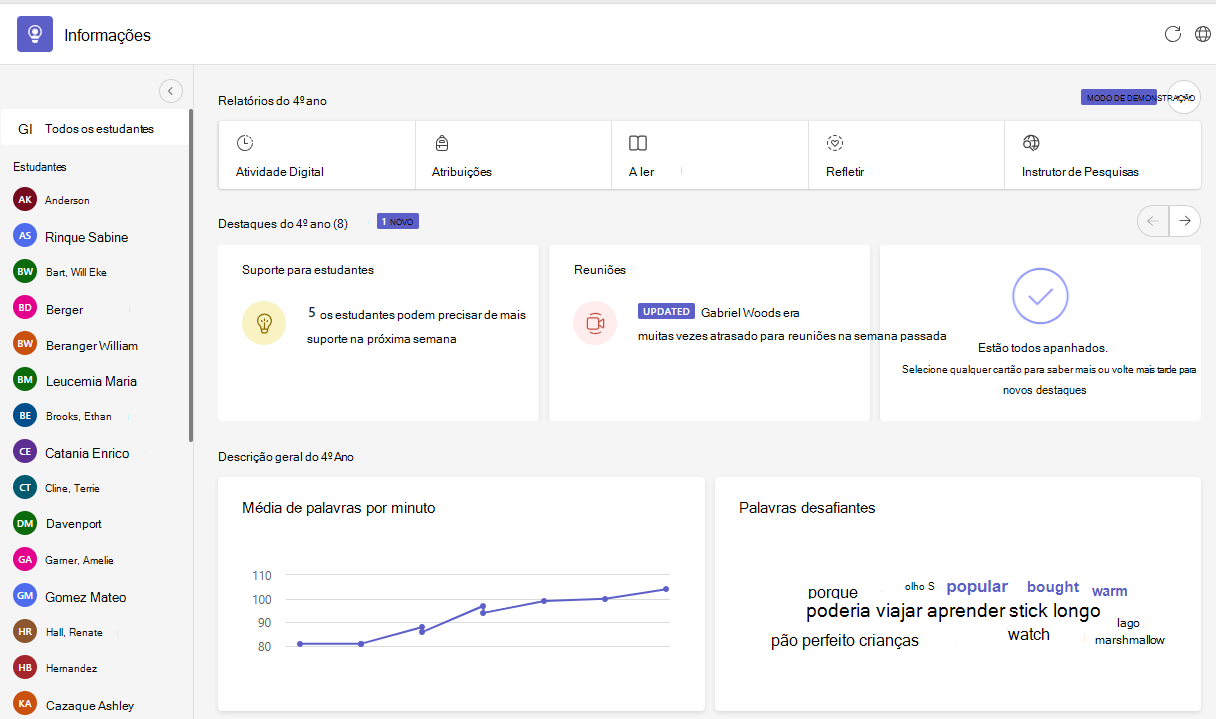Select the CE avatar for Catania Enrico
Viewport: 1216px width, 719px height.
coord(25,452)
